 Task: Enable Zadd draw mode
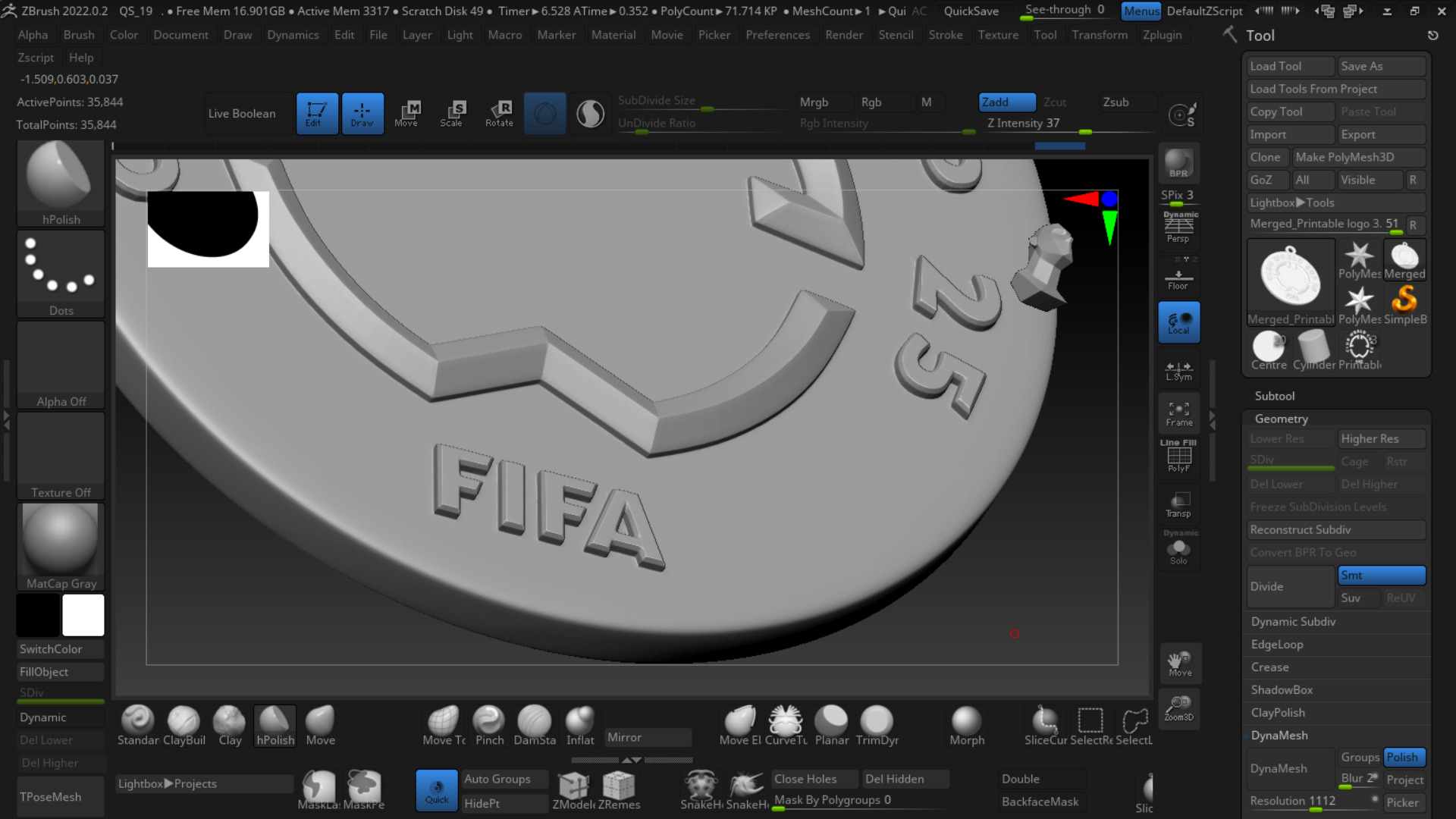pyautogui.click(x=1007, y=102)
